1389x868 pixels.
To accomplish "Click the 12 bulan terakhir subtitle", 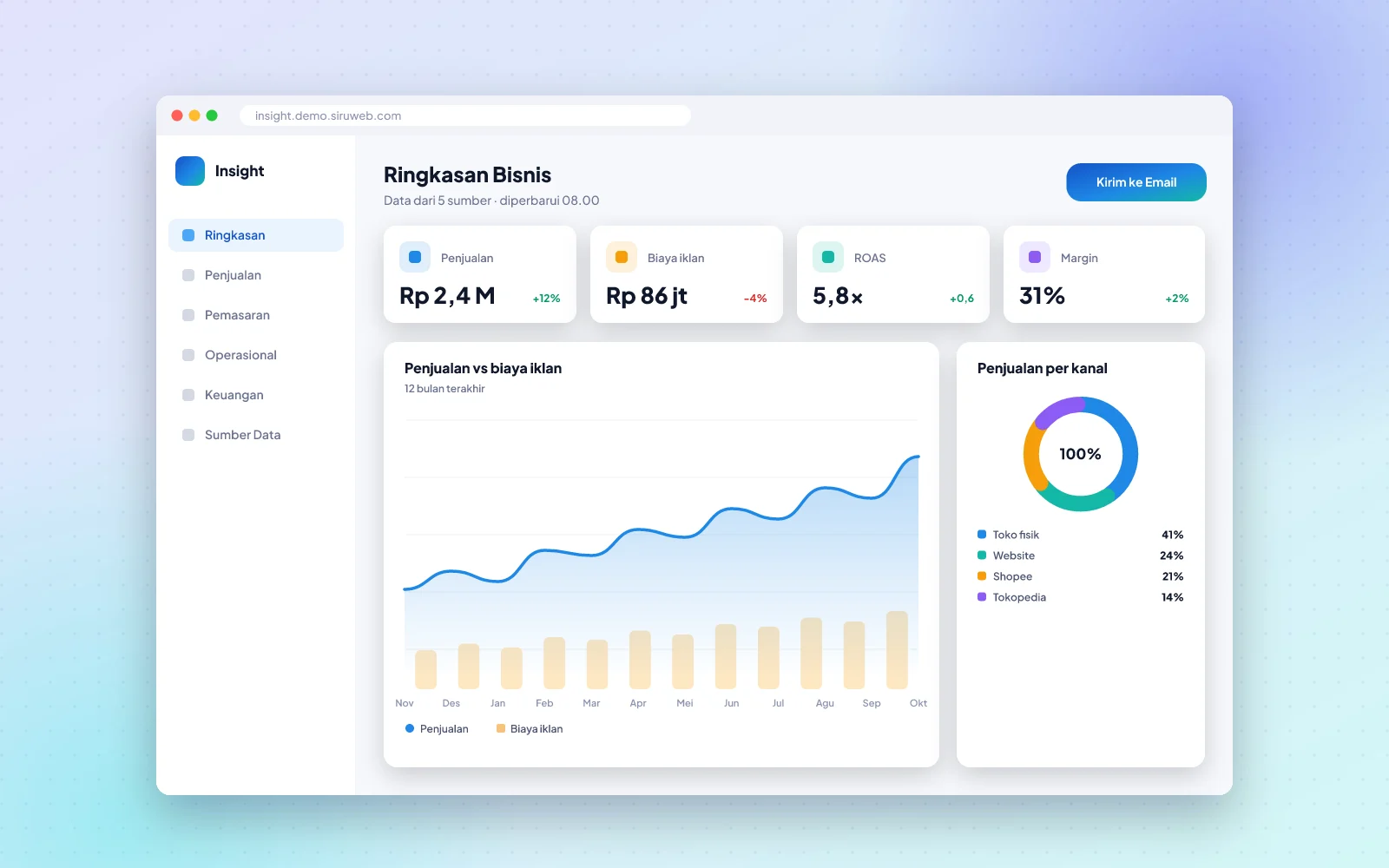I will pos(444,389).
